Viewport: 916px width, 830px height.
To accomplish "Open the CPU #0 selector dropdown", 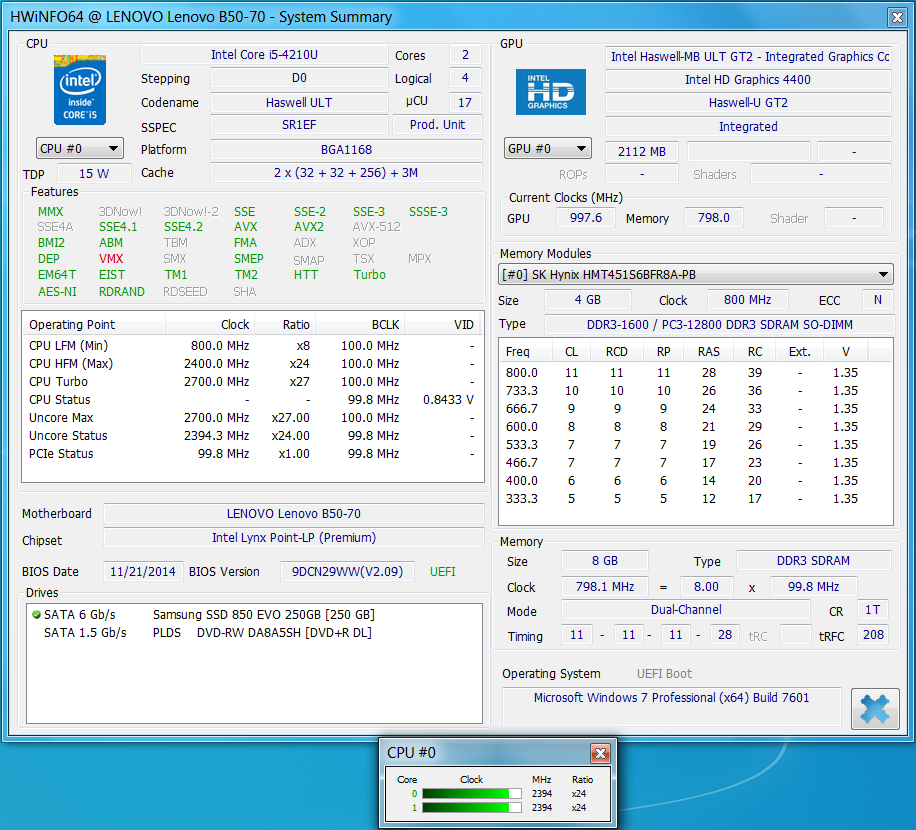I will pyautogui.click(x=80, y=148).
